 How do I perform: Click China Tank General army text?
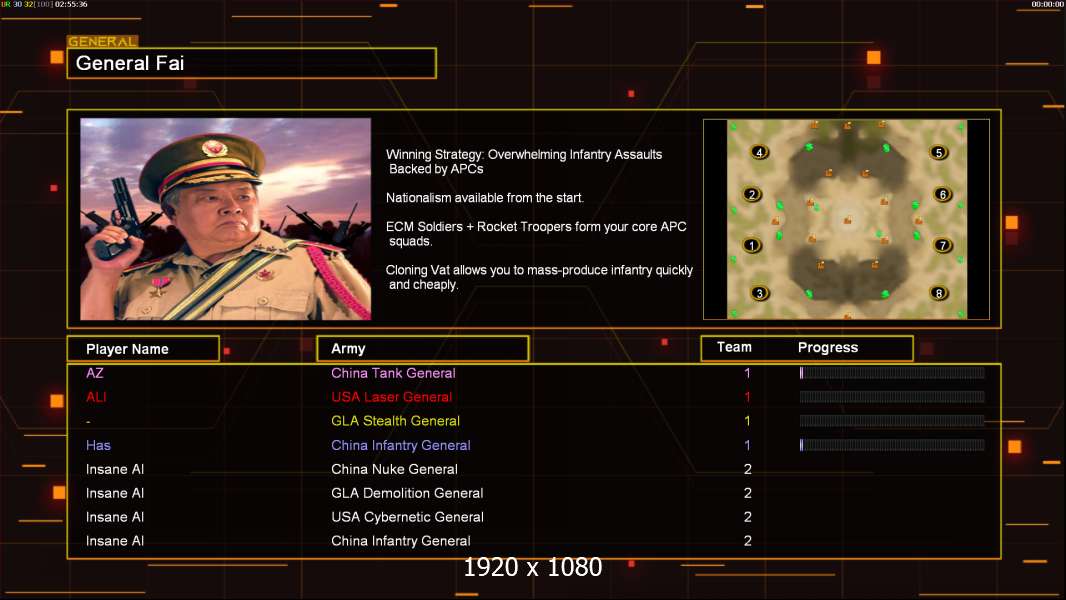pyautogui.click(x=393, y=373)
